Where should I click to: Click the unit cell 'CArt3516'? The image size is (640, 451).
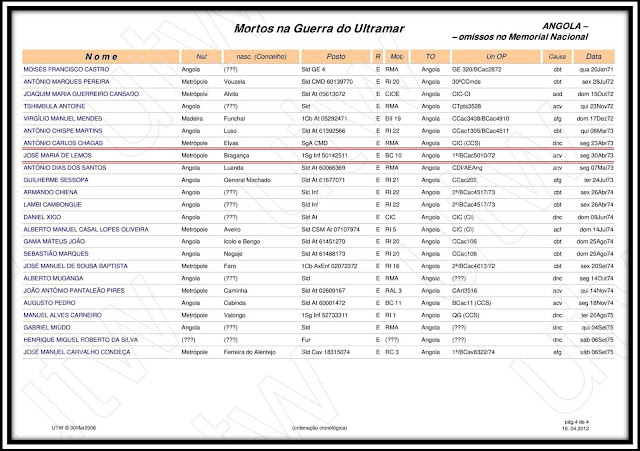464,291
